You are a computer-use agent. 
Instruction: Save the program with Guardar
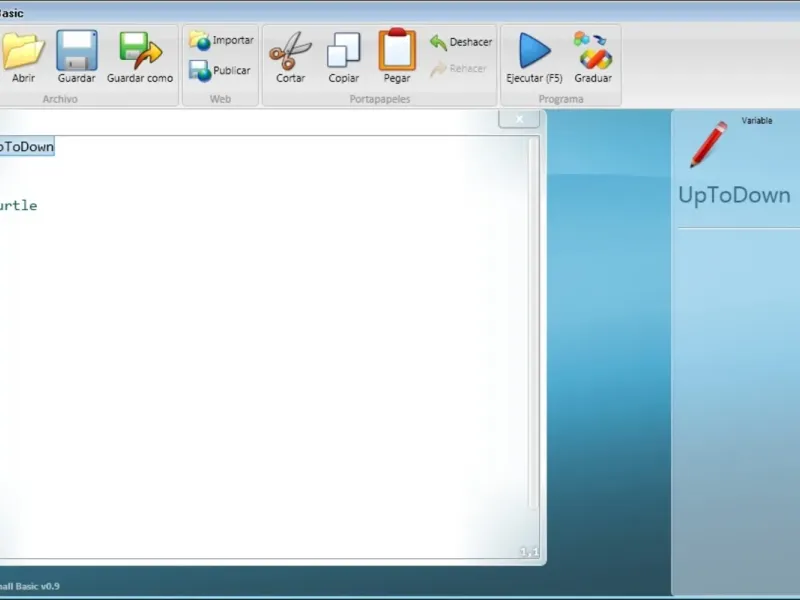click(x=77, y=57)
